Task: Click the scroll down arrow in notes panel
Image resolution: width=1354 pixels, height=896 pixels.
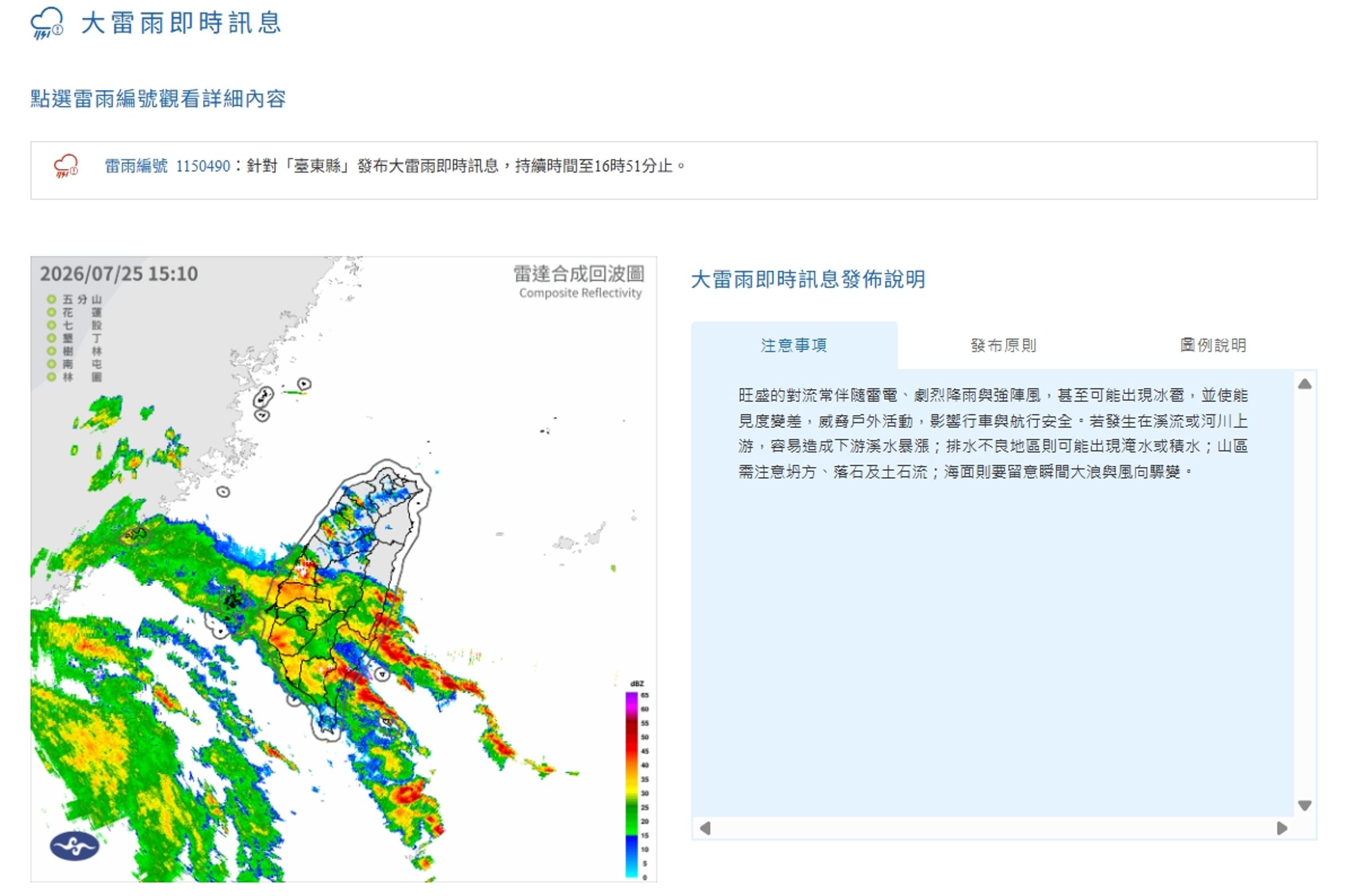Action: (x=1304, y=806)
